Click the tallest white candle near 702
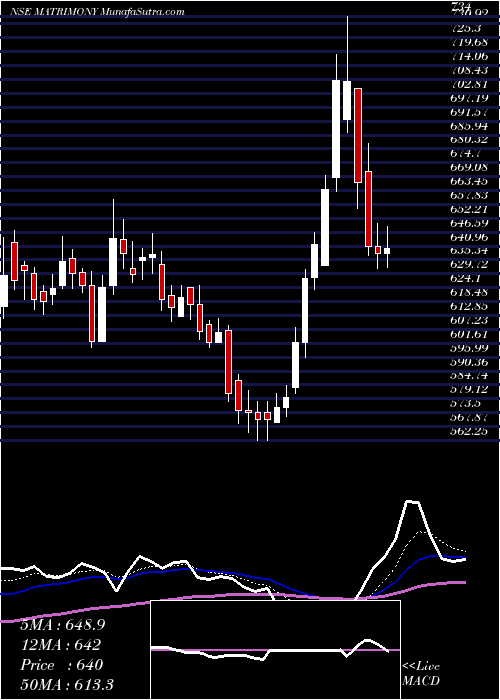This screenshot has height=700, width=500. point(336,129)
